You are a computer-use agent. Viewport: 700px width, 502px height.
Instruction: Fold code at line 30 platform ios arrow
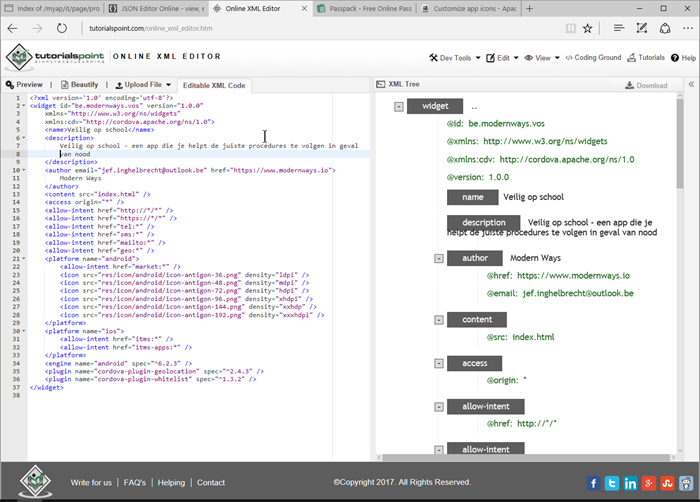pos(24,331)
